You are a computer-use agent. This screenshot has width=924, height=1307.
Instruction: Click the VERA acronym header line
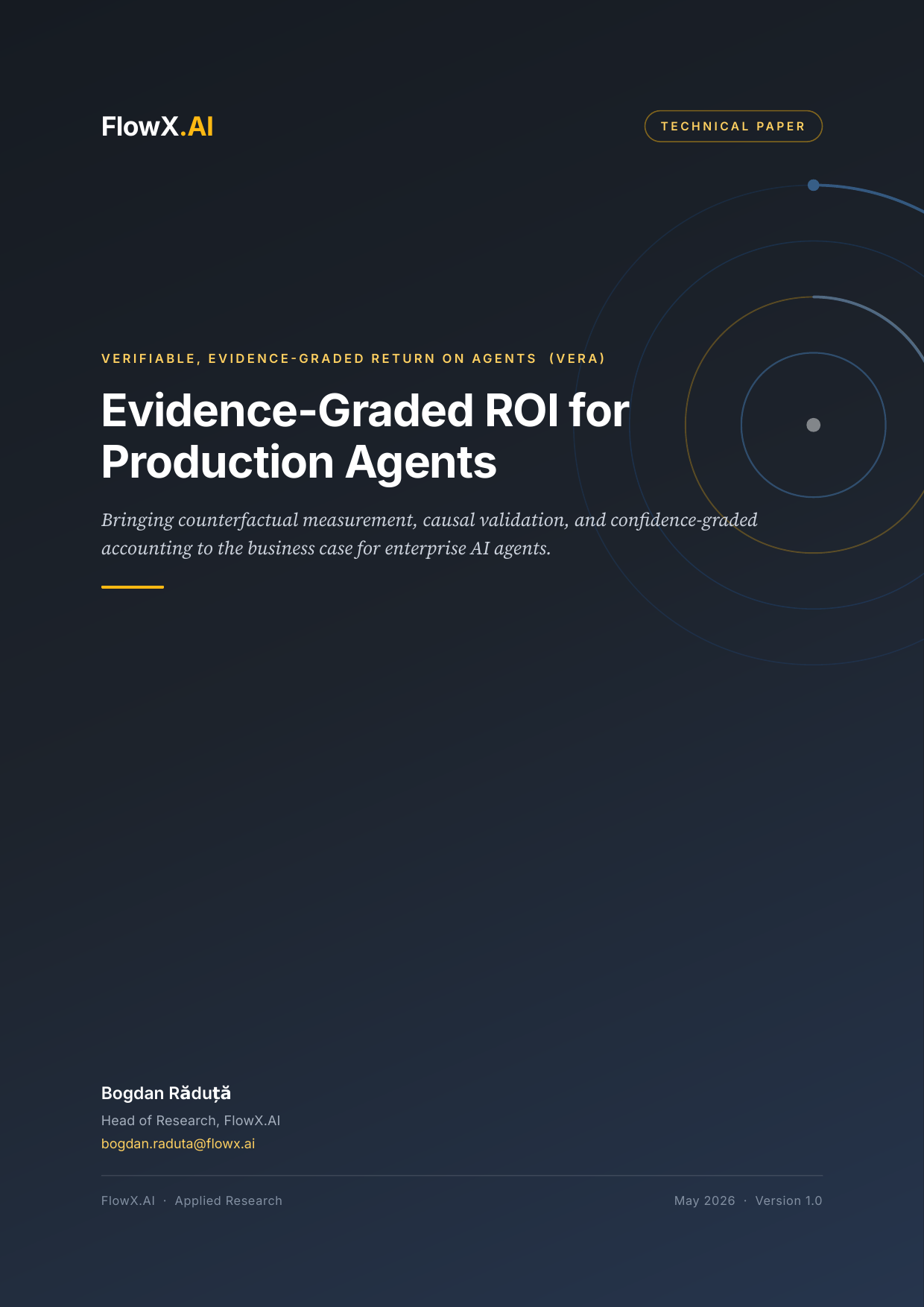pos(353,358)
